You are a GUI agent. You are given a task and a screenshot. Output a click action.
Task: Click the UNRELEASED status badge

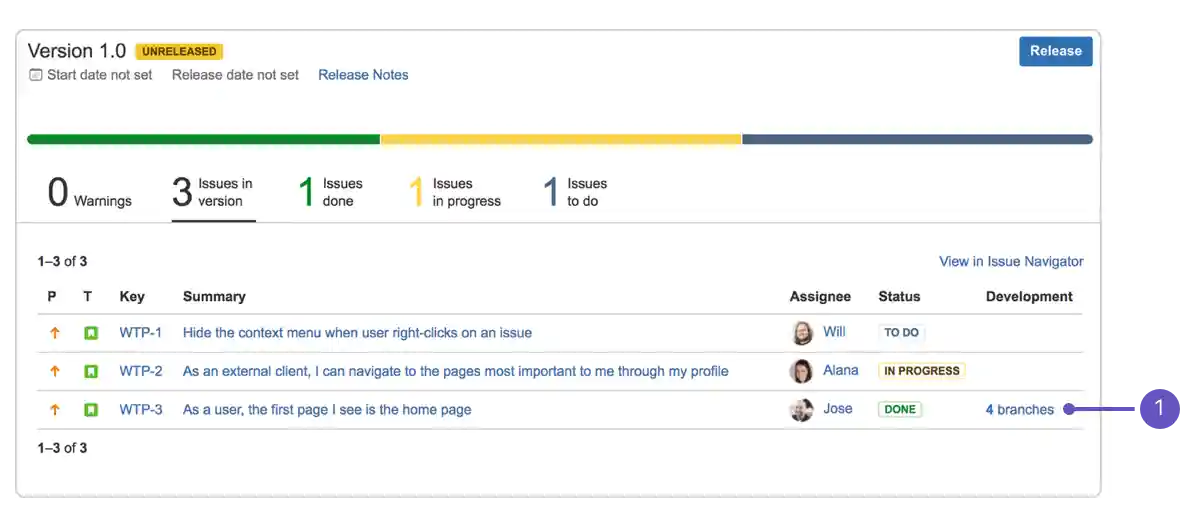[179, 51]
